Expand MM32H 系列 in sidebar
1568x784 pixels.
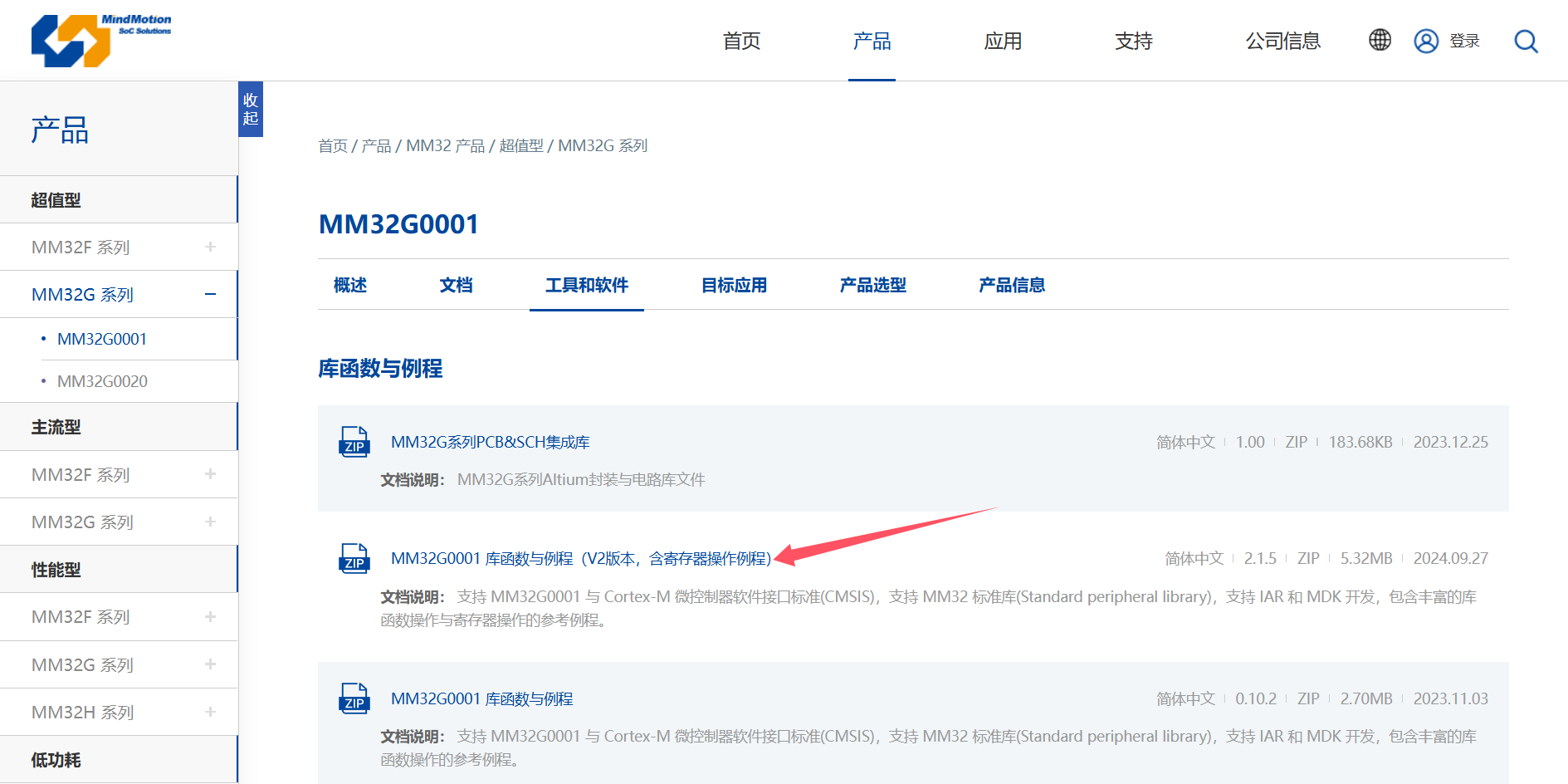click(210, 713)
